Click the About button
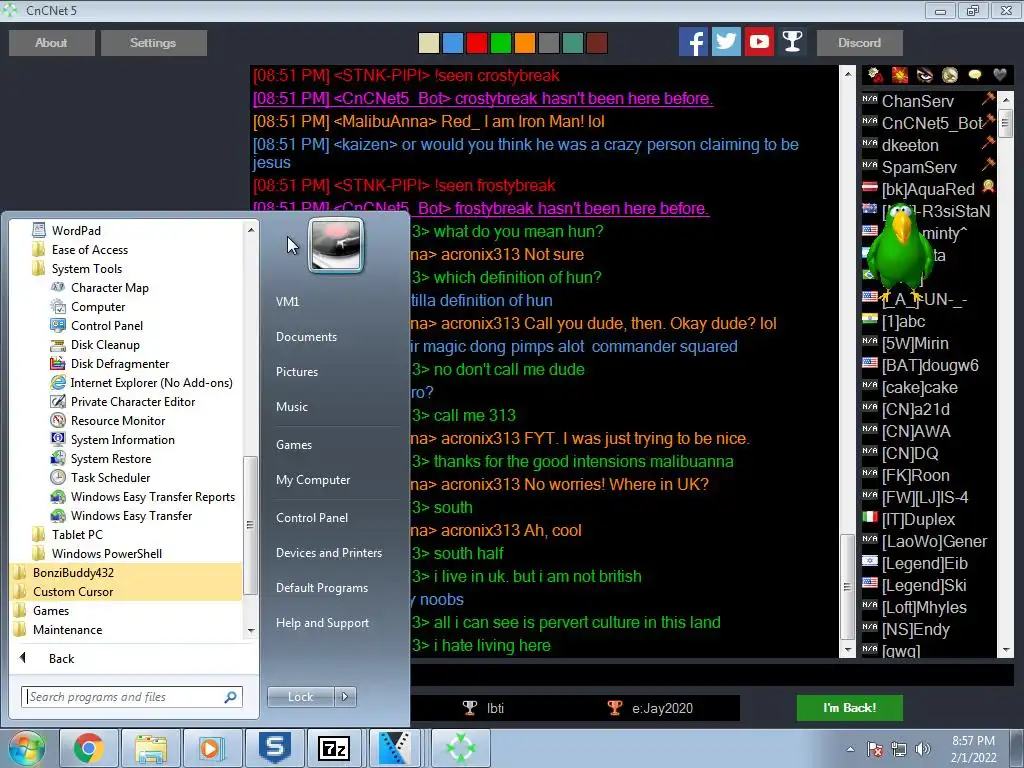The height and width of the screenshot is (768, 1024). click(51, 43)
